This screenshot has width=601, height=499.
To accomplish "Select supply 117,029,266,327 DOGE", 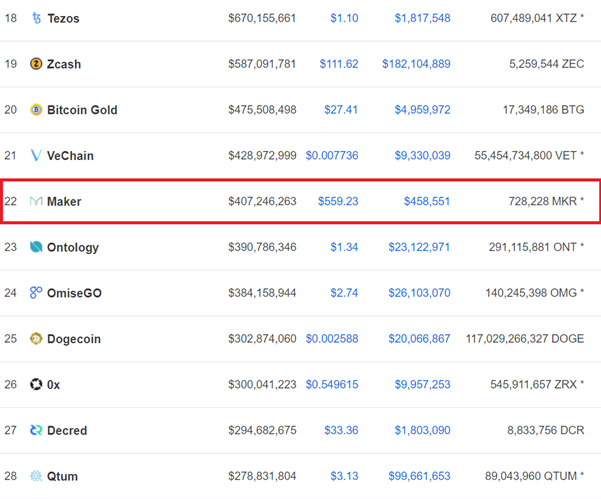I will tap(525, 338).
